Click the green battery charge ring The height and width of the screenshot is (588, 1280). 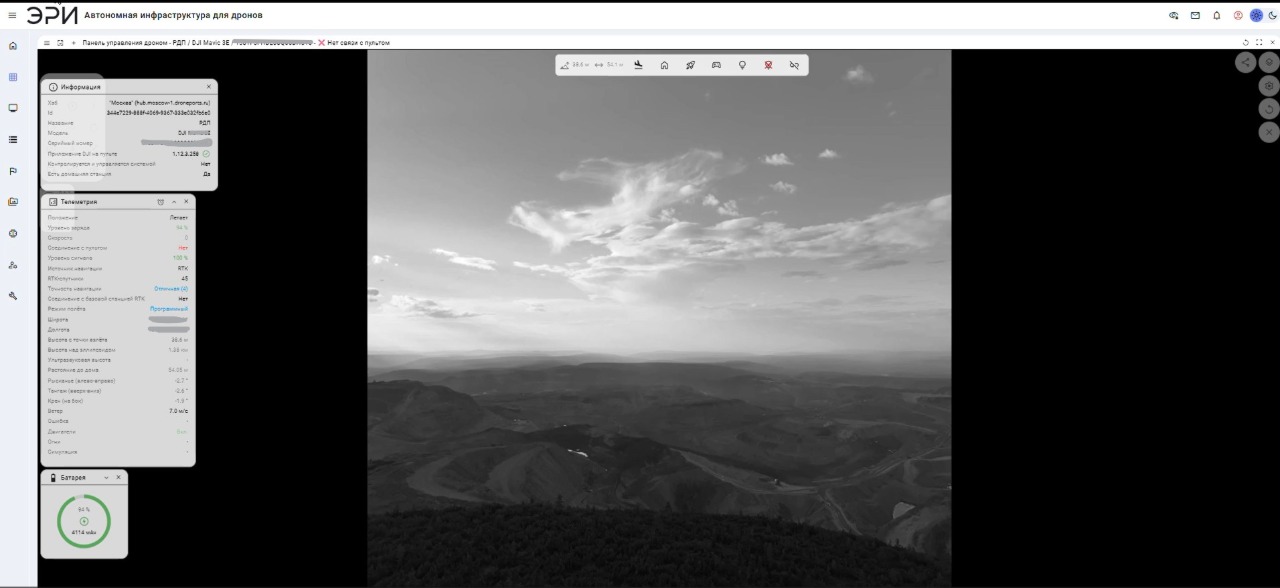point(84,521)
